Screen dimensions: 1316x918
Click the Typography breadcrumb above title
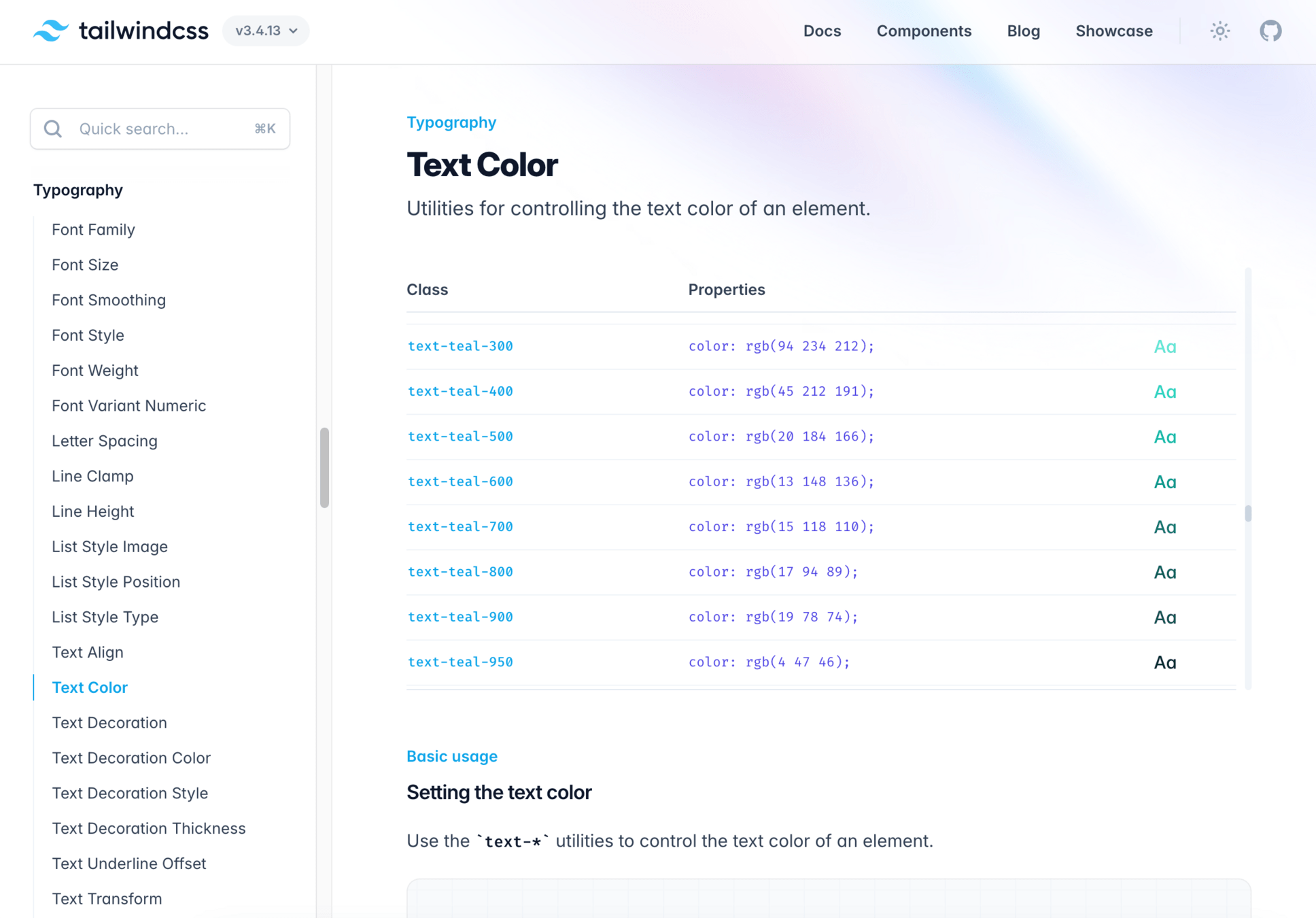click(451, 122)
